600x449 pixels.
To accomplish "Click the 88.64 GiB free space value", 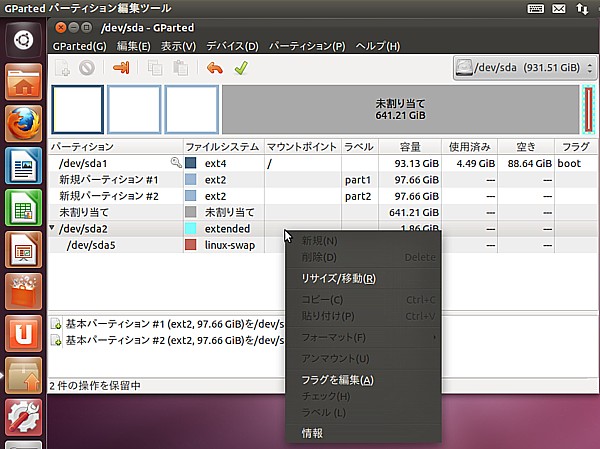I will tap(530, 163).
